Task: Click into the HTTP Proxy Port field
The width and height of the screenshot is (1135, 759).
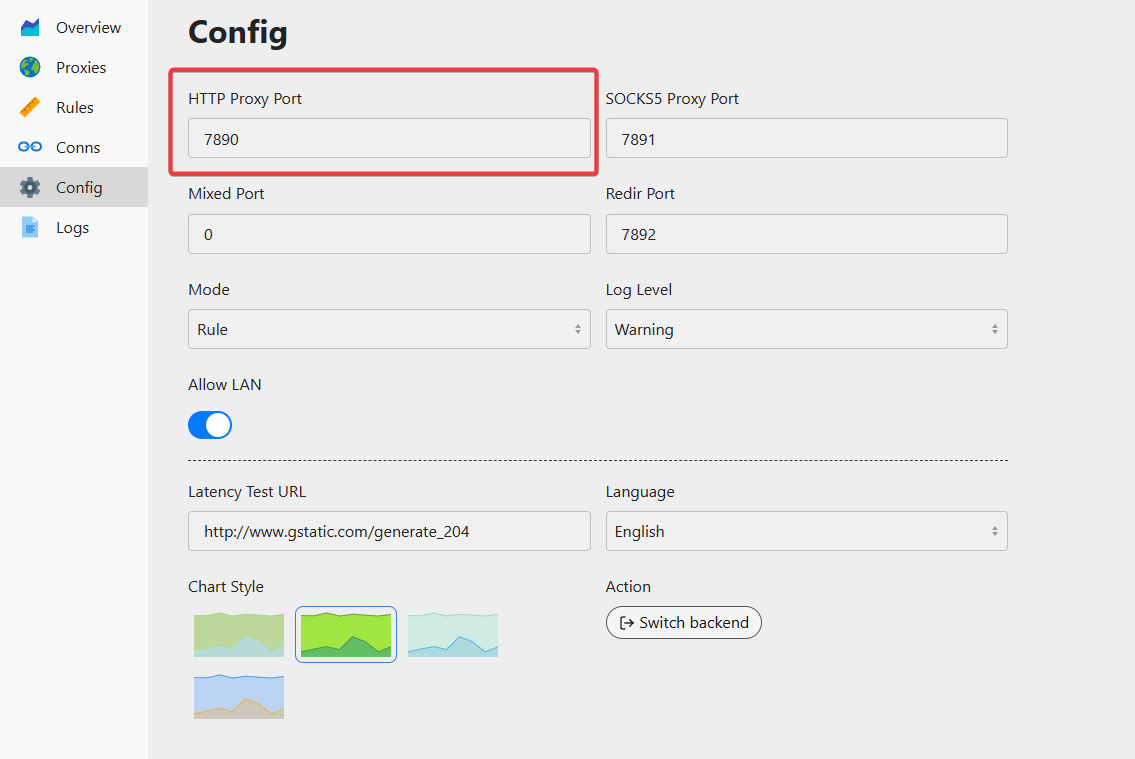Action: pos(389,139)
